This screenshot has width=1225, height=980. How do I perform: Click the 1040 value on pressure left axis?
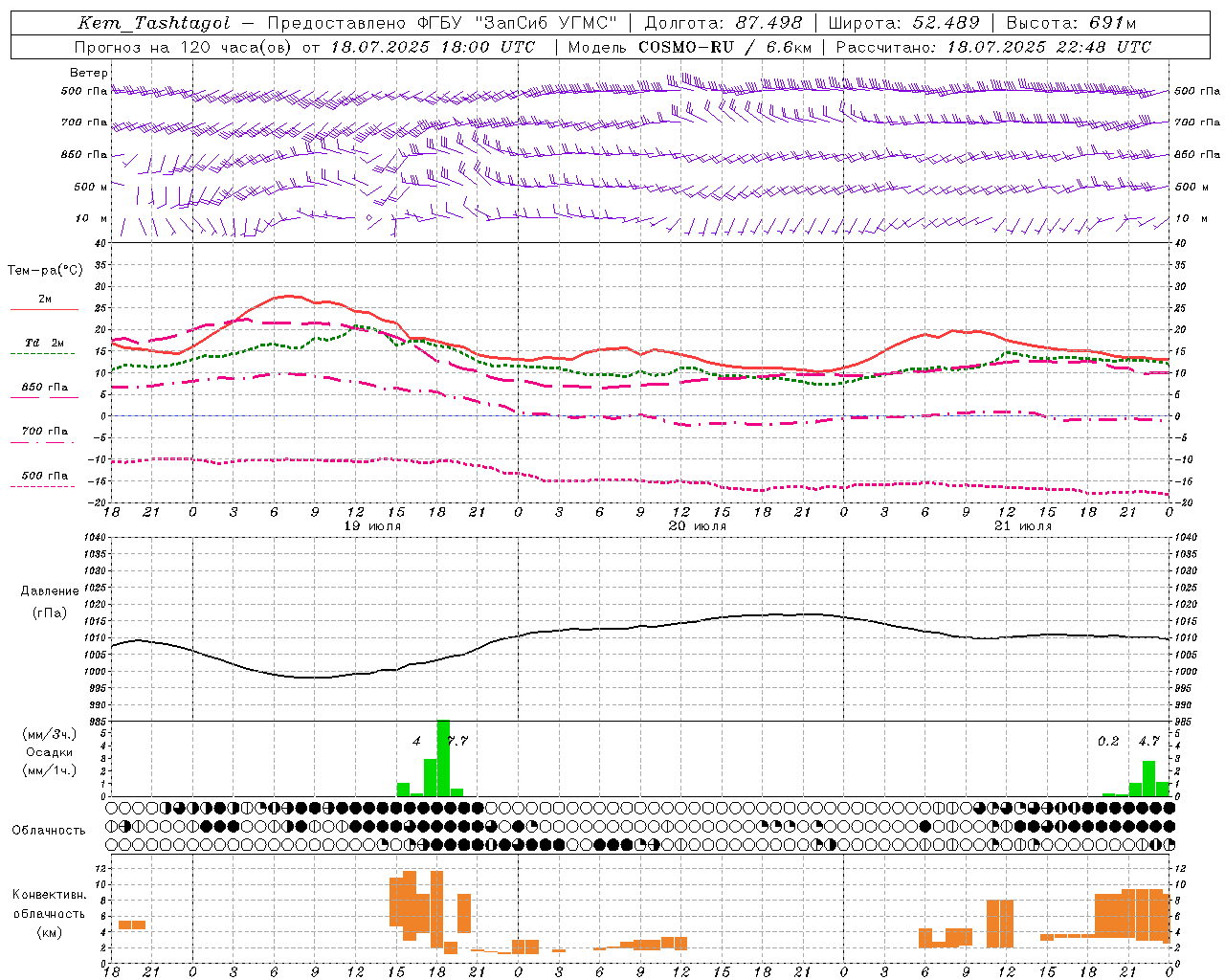pyautogui.click(x=96, y=538)
